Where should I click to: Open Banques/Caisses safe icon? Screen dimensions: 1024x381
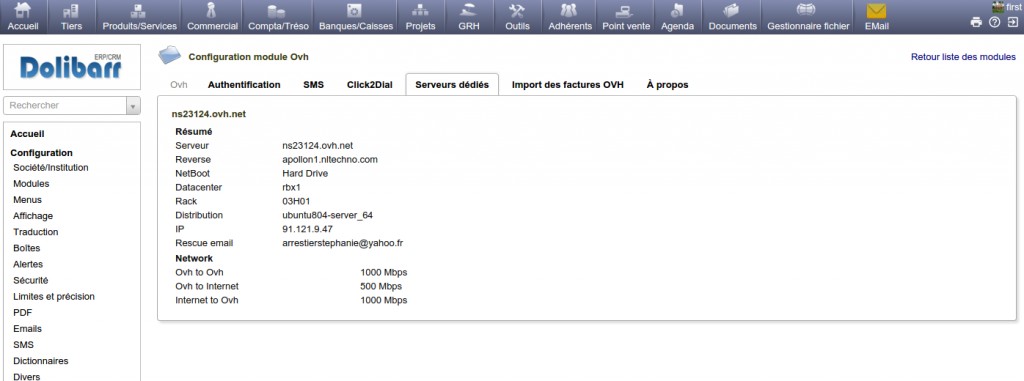pyautogui.click(x=355, y=10)
